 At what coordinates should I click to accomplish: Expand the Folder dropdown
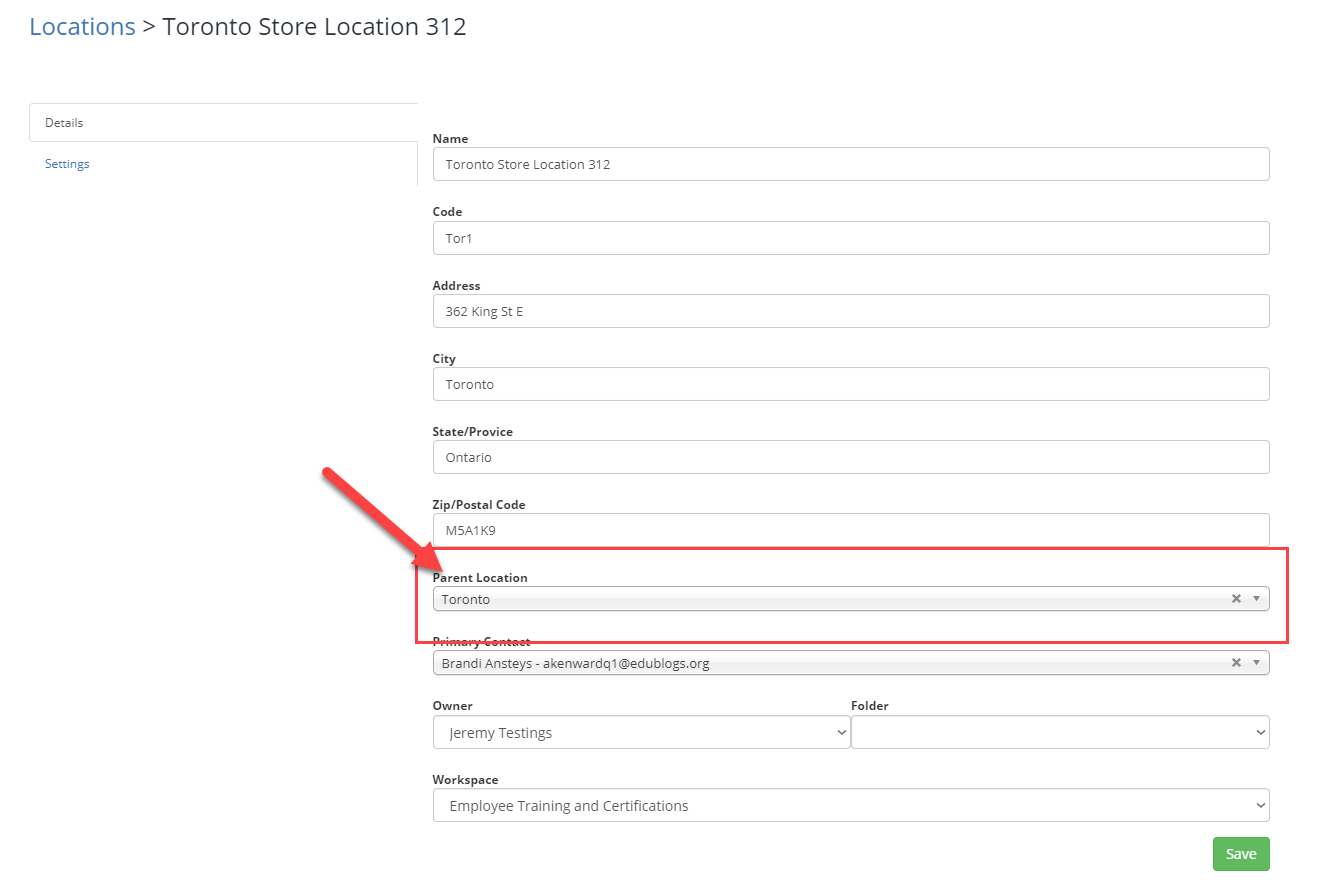click(1060, 732)
